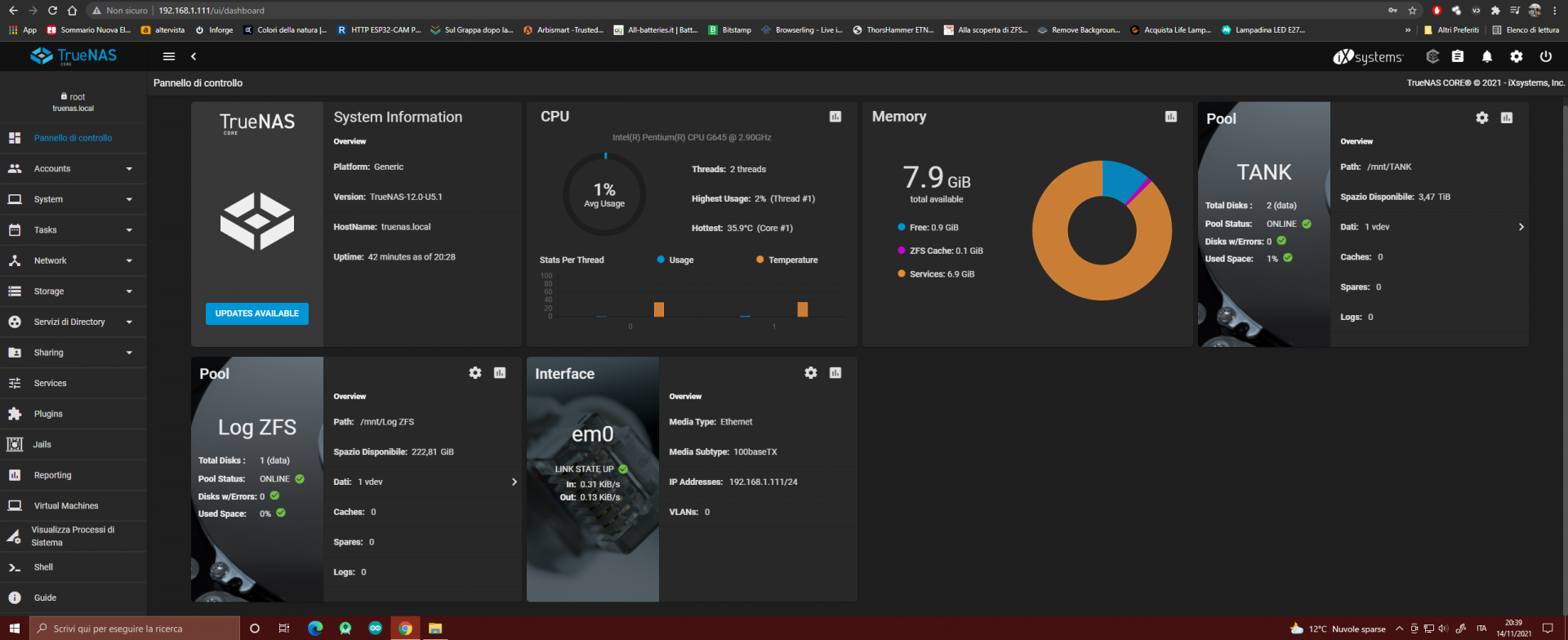Expand the Accounts menu

[73, 169]
